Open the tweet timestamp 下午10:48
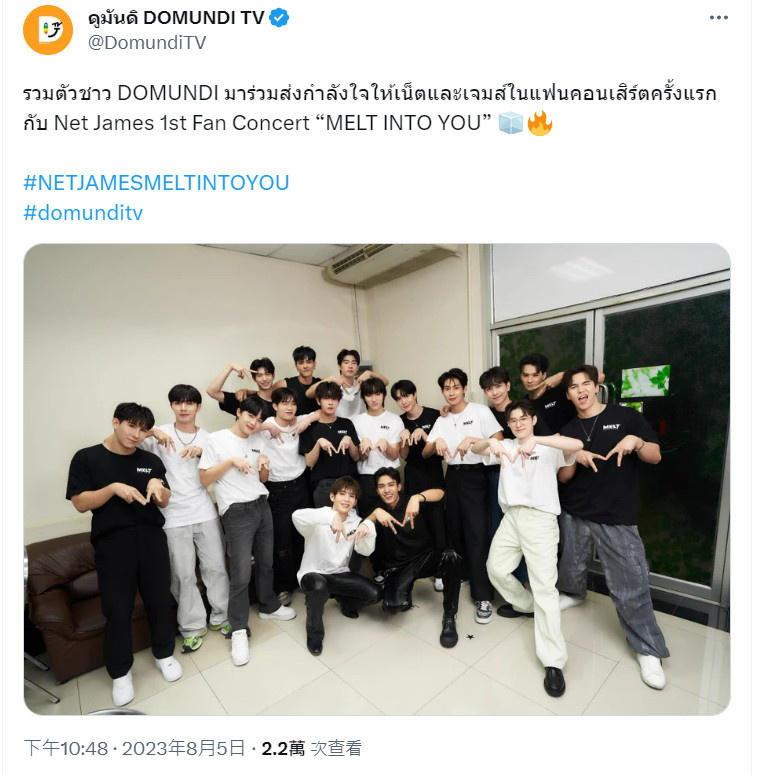 coord(66,748)
